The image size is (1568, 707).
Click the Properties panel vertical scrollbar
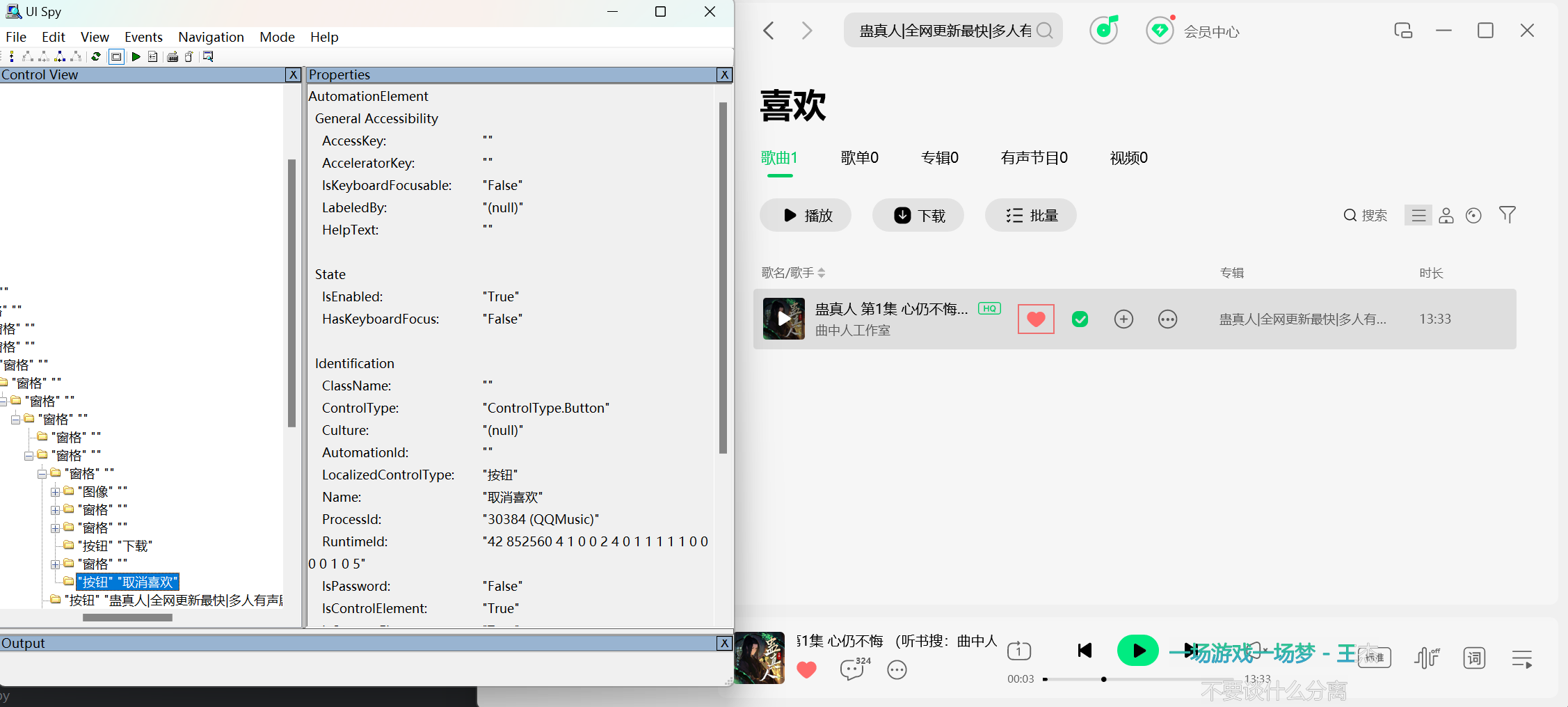(723, 278)
